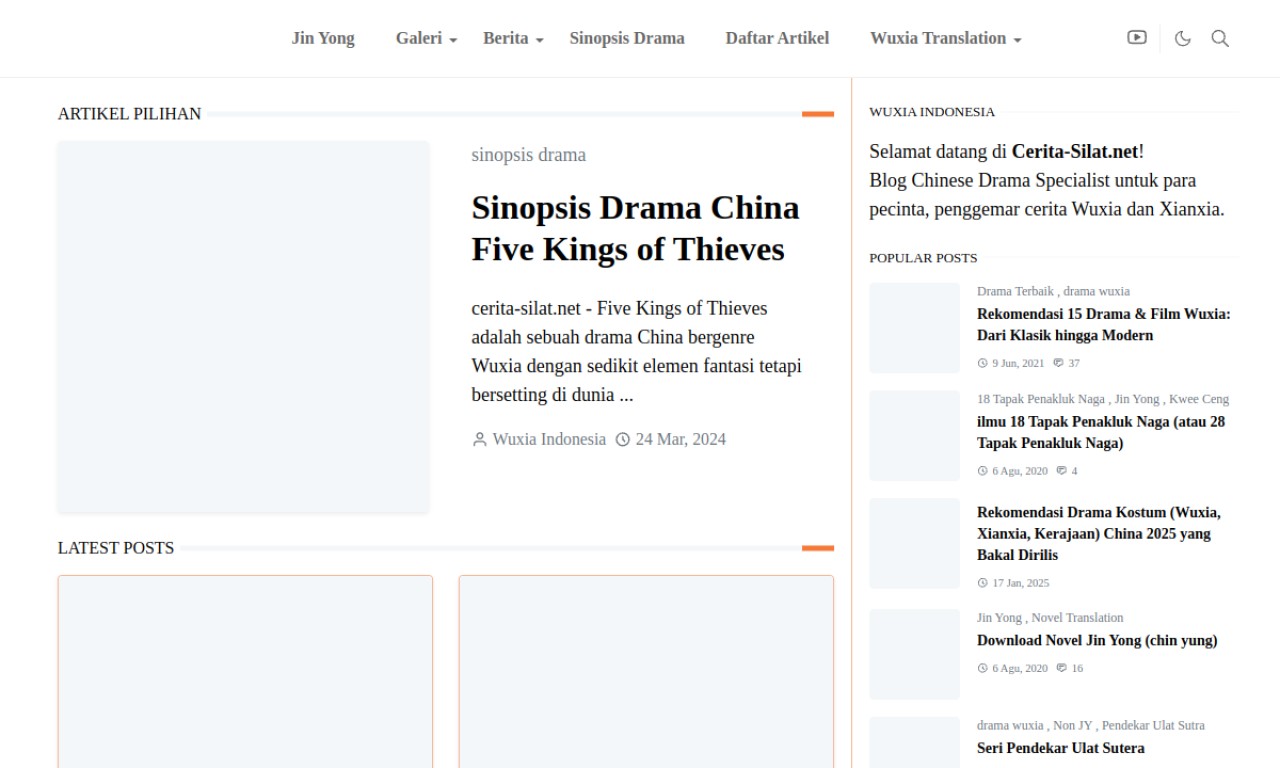Click 'Drama Terbaik' tag
The image size is (1280, 768).
point(1015,291)
